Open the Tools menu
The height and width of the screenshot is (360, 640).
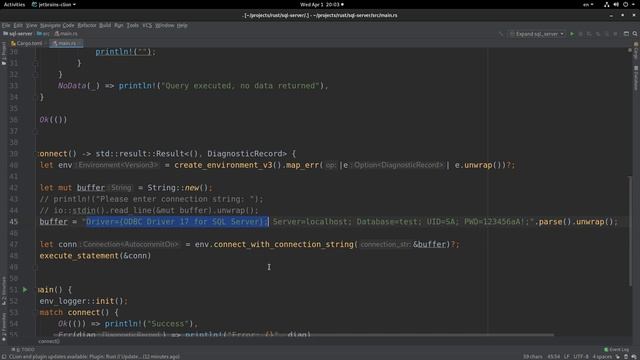coord(132,25)
